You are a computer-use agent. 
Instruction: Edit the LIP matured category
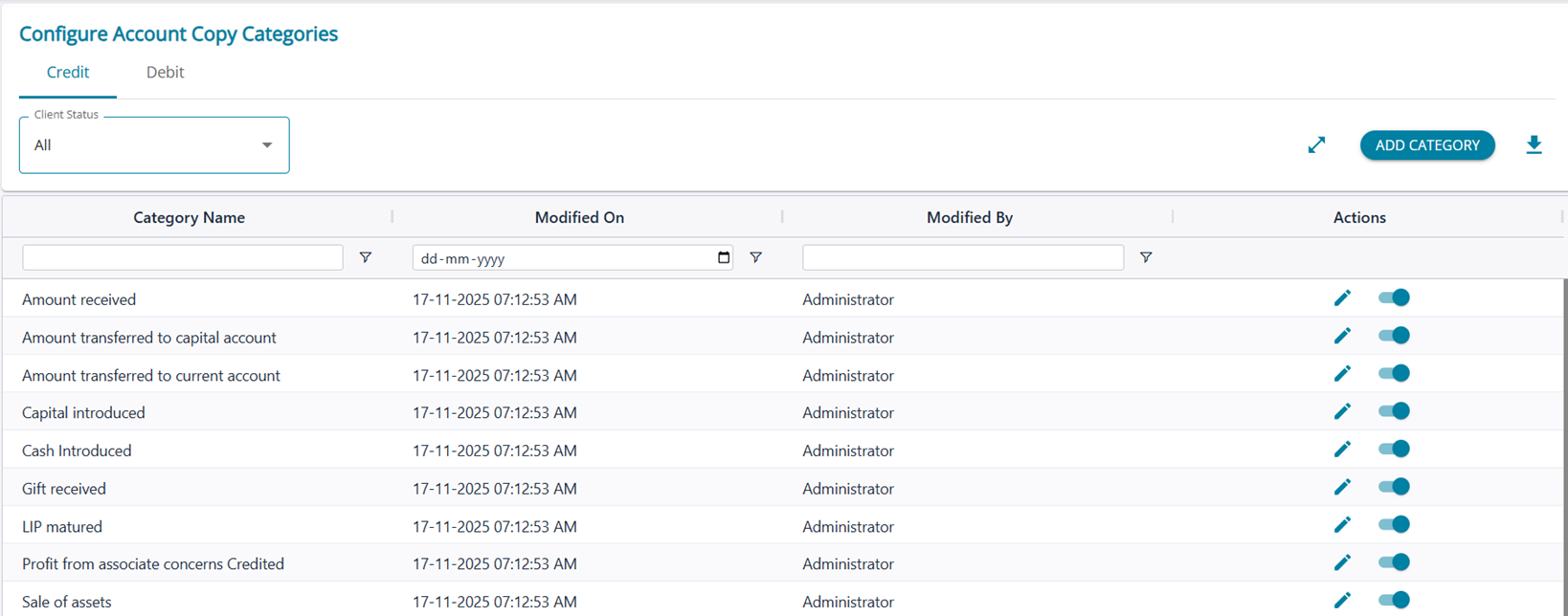point(1342,525)
